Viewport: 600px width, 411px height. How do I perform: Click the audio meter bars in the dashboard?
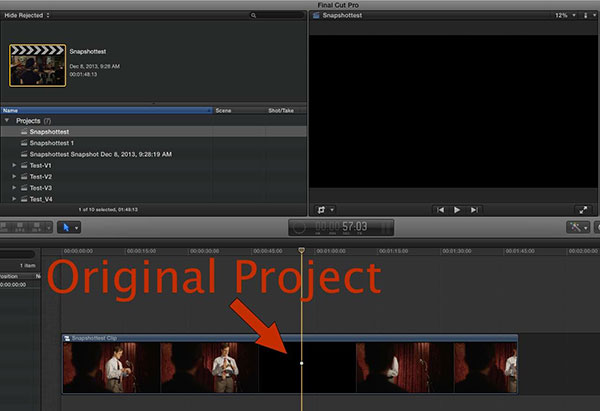pyautogui.click(x=387, y=228)
